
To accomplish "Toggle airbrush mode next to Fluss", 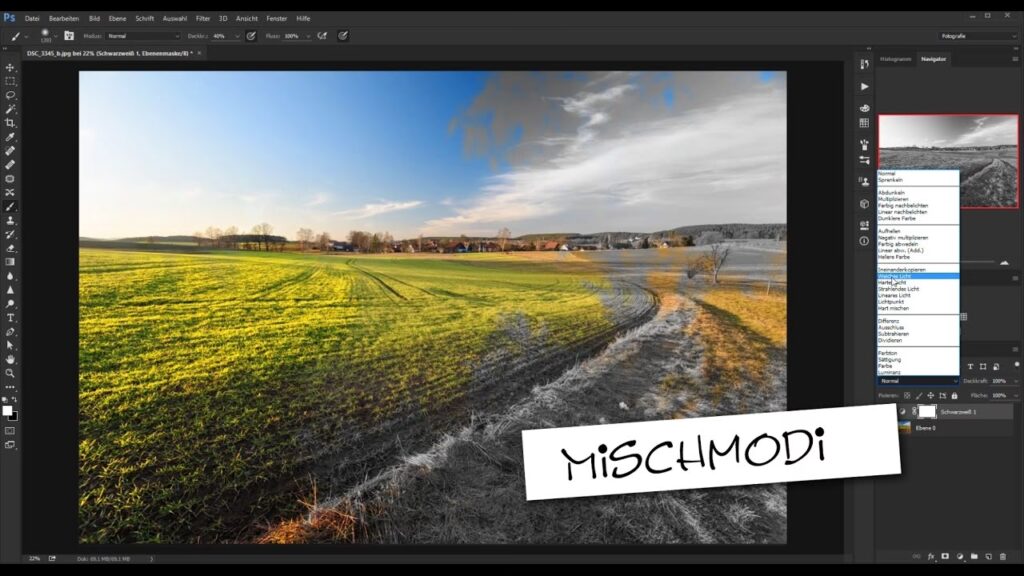I will 322,35.
